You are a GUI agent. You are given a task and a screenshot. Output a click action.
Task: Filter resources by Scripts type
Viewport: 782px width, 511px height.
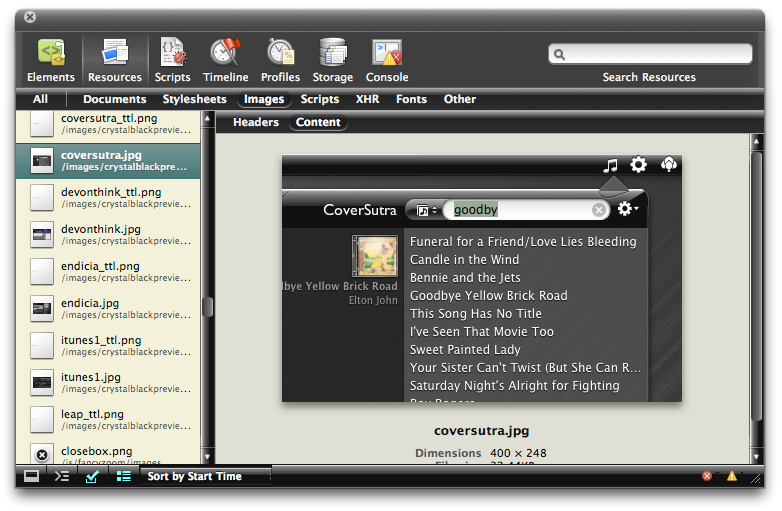tap(320, 99)
